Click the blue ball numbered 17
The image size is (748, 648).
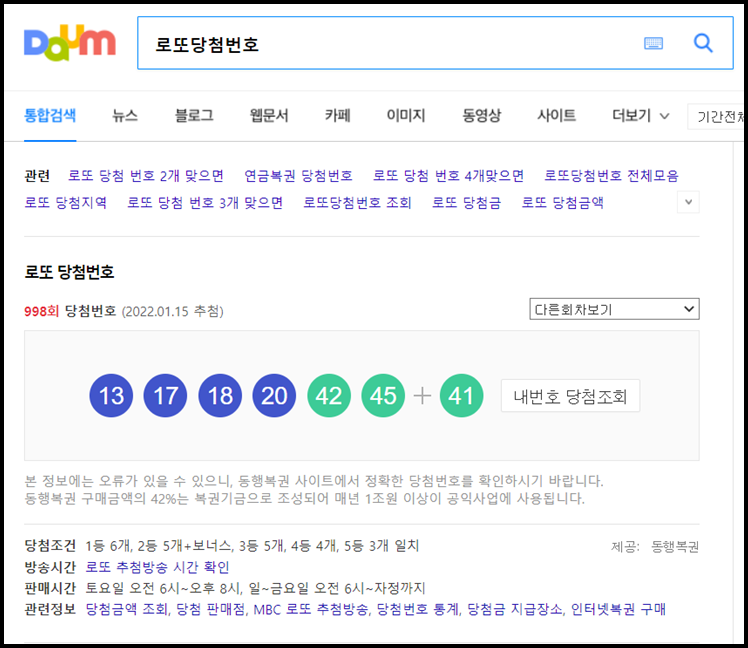(166, 396)
